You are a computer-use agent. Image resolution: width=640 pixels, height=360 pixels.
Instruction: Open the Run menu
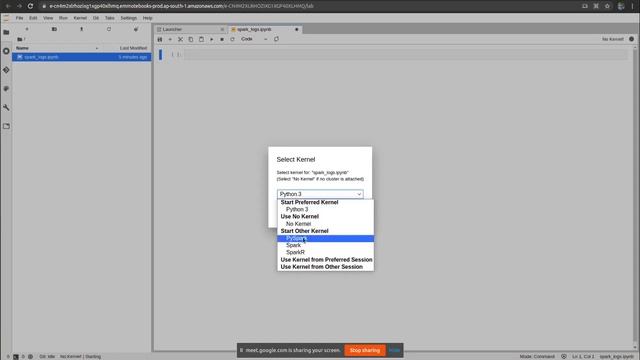(x=63, y=18)
